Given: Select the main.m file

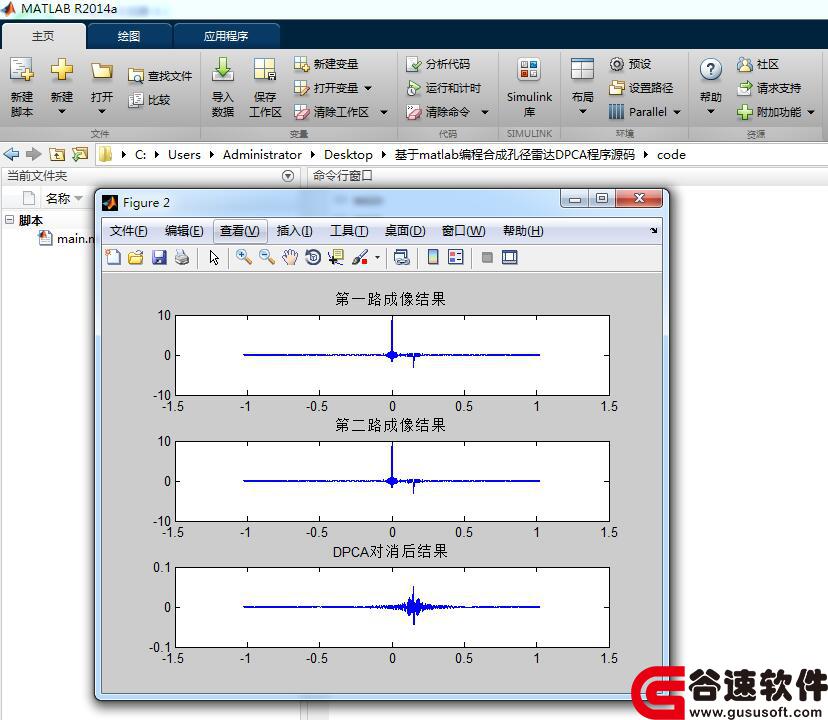Looking at the screenshot, I should point(67,238).
